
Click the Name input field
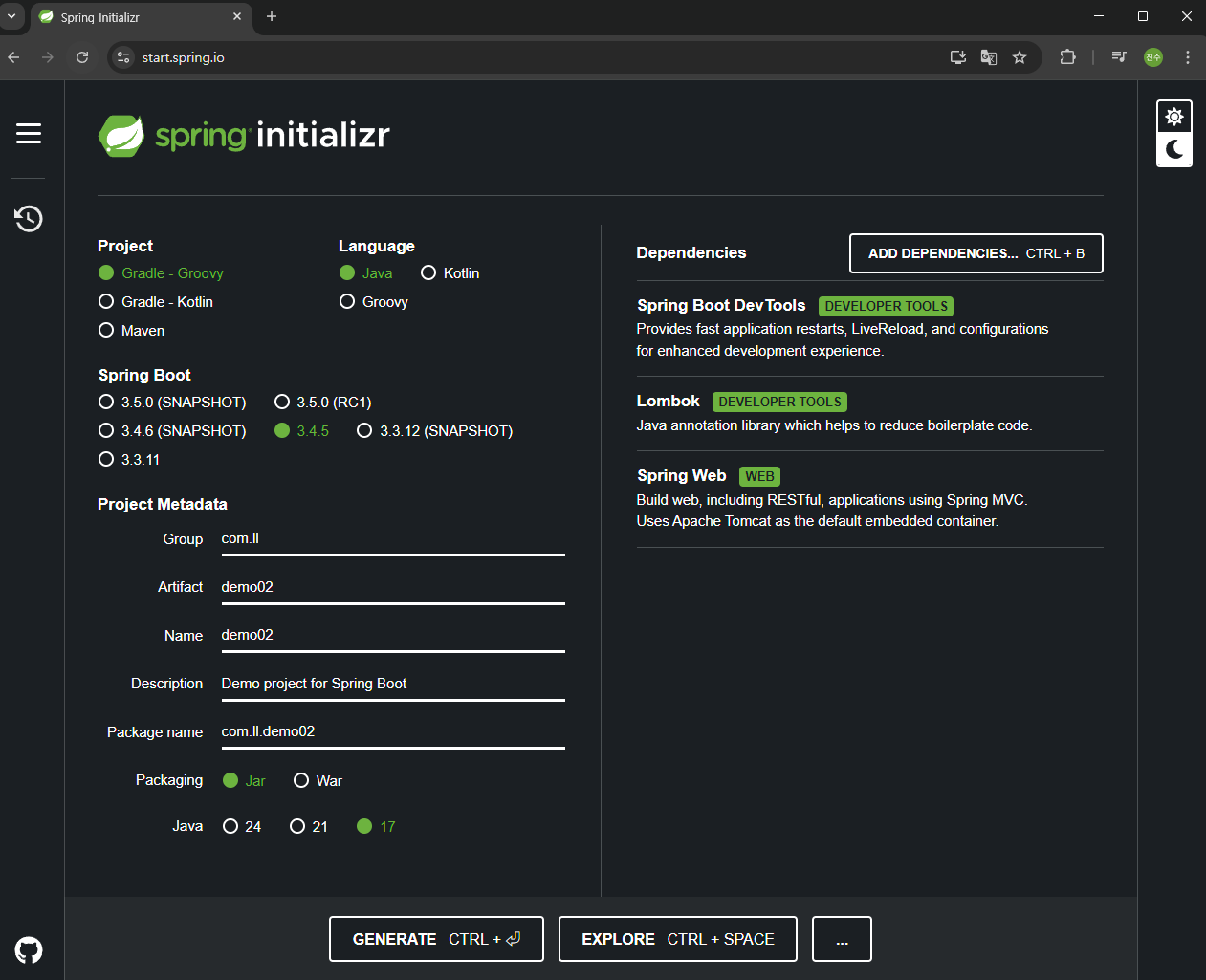tap(393, 636)
